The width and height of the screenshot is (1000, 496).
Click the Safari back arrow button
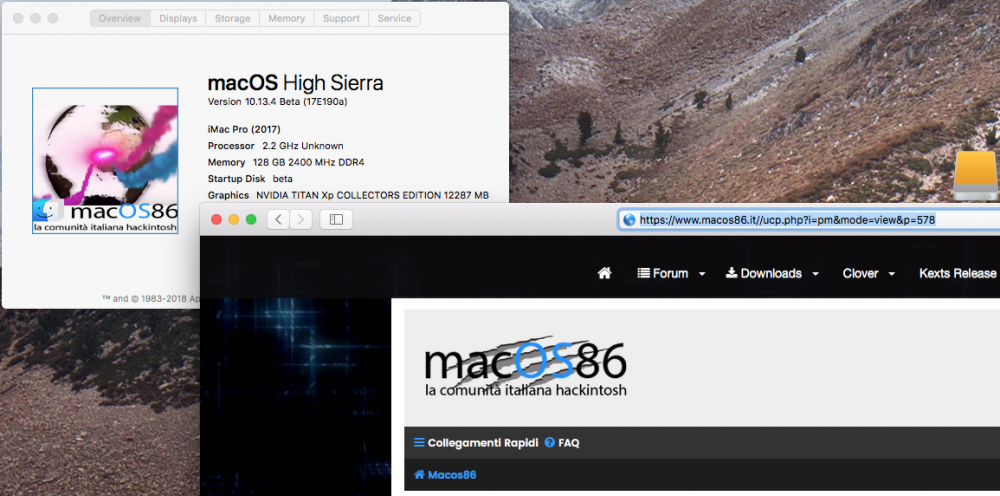pos(278,220)
